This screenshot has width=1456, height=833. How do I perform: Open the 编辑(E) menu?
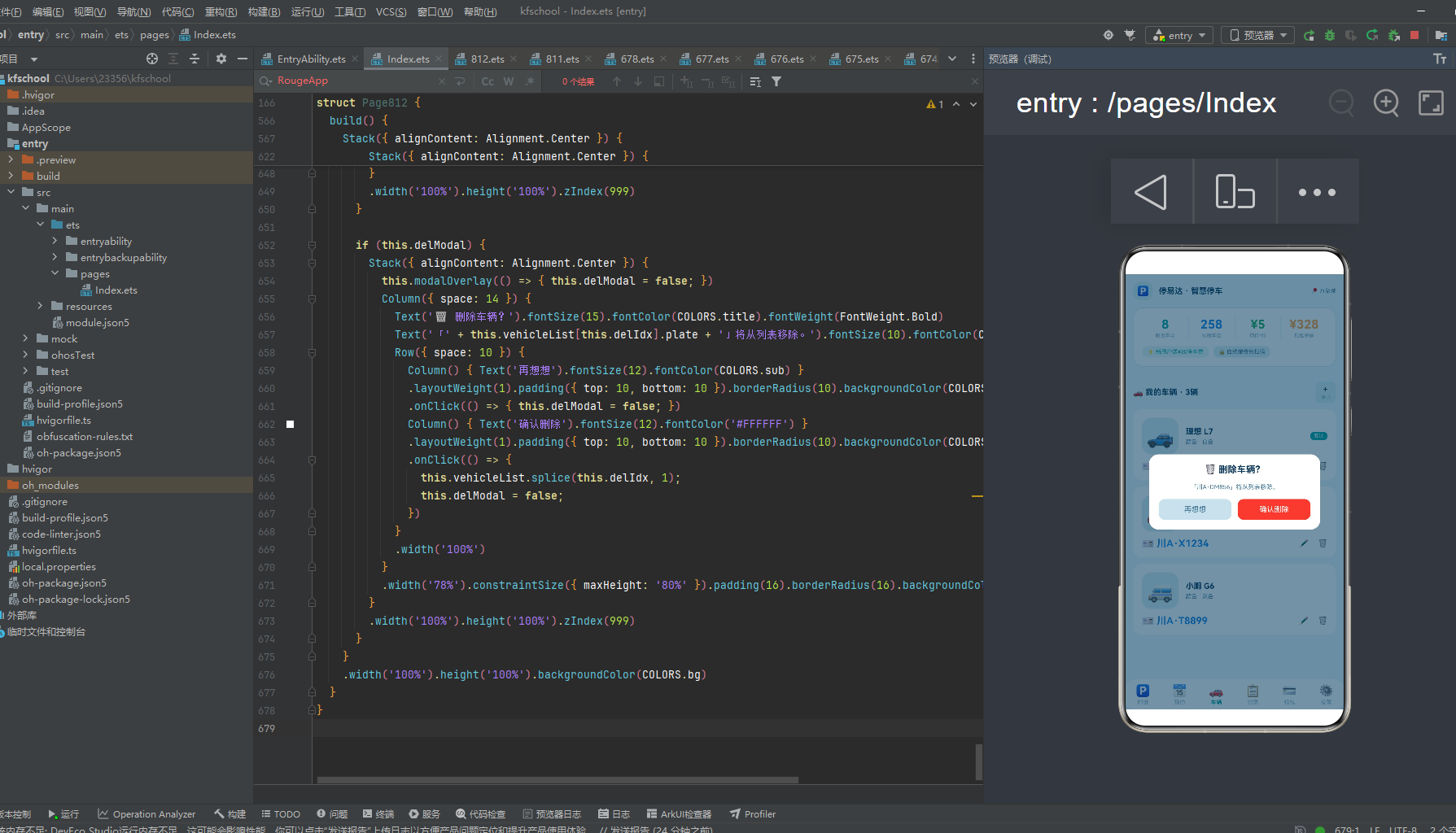pos(48,11)
